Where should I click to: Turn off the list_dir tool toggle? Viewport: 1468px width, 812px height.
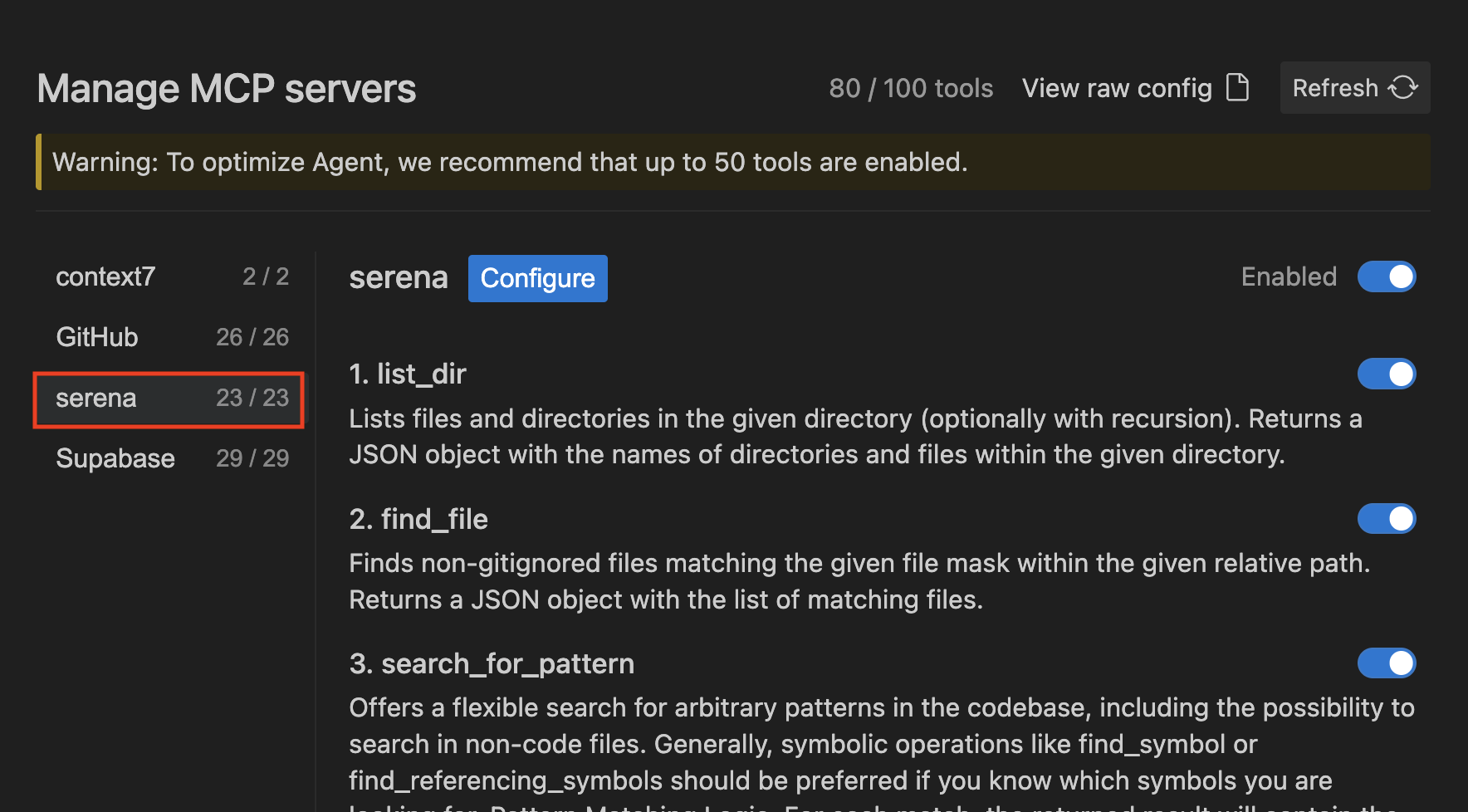click(1386, 374)
